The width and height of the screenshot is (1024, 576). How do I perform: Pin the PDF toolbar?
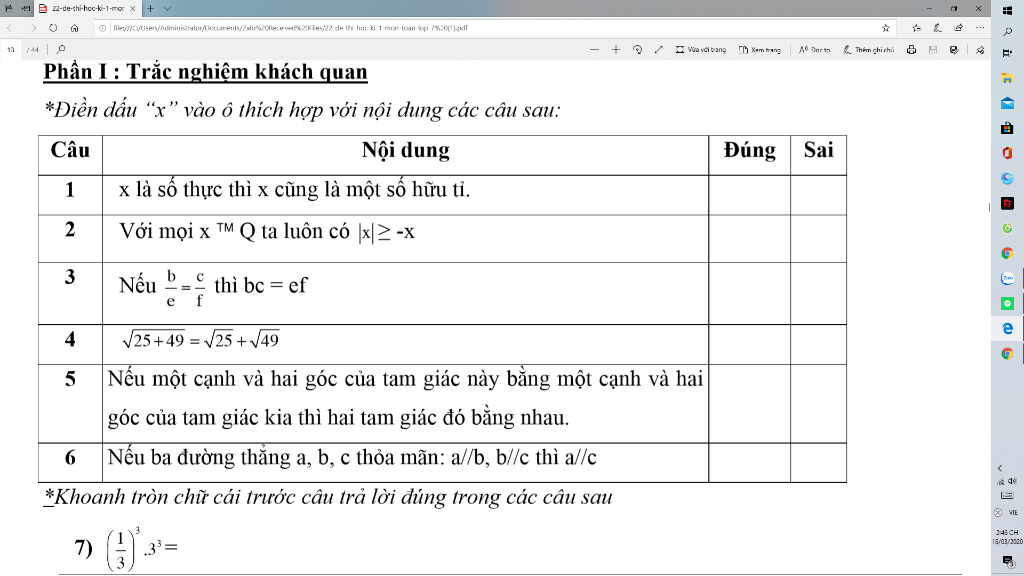coord(980,50)
